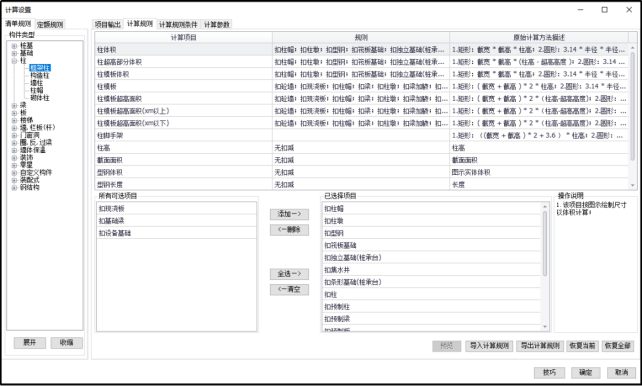The width and height of the screenshot is (642, 386).
Task: Select 砌体柱 in the component tree
Action: point(40,98)
